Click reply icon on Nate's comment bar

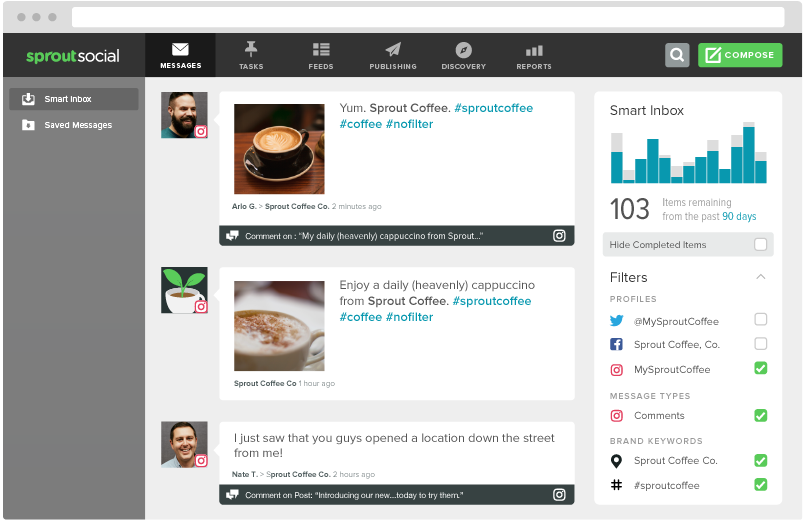coord(232,495)
